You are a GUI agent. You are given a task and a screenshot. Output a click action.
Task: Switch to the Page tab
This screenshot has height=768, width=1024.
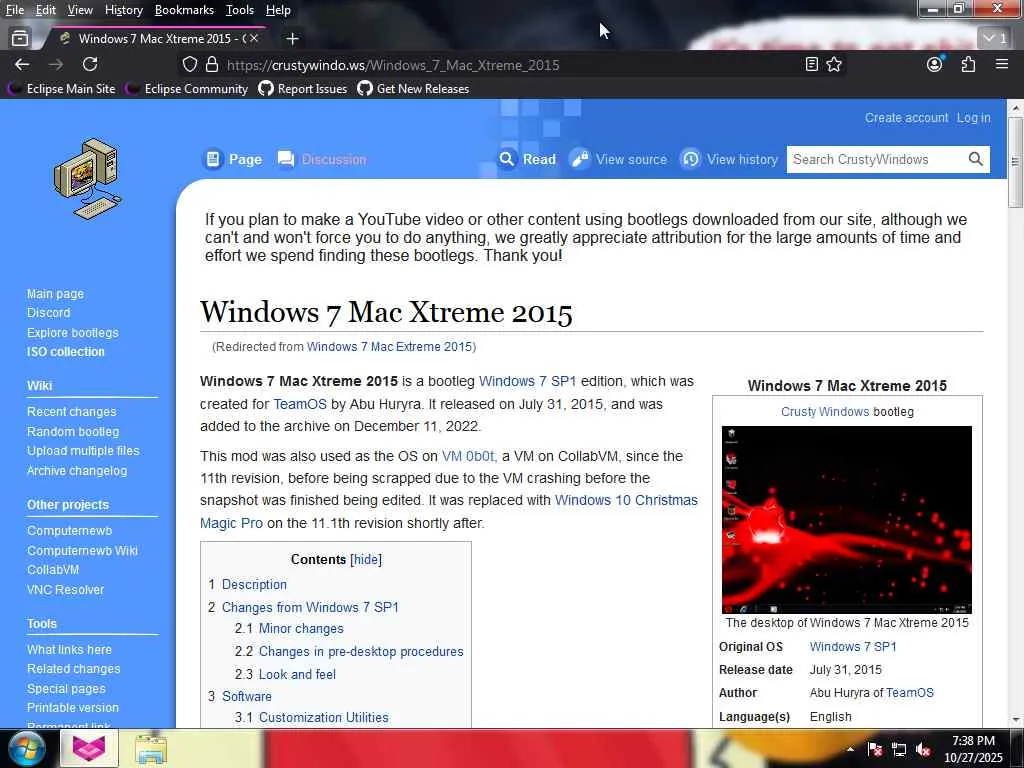click(x=233, y=159)
